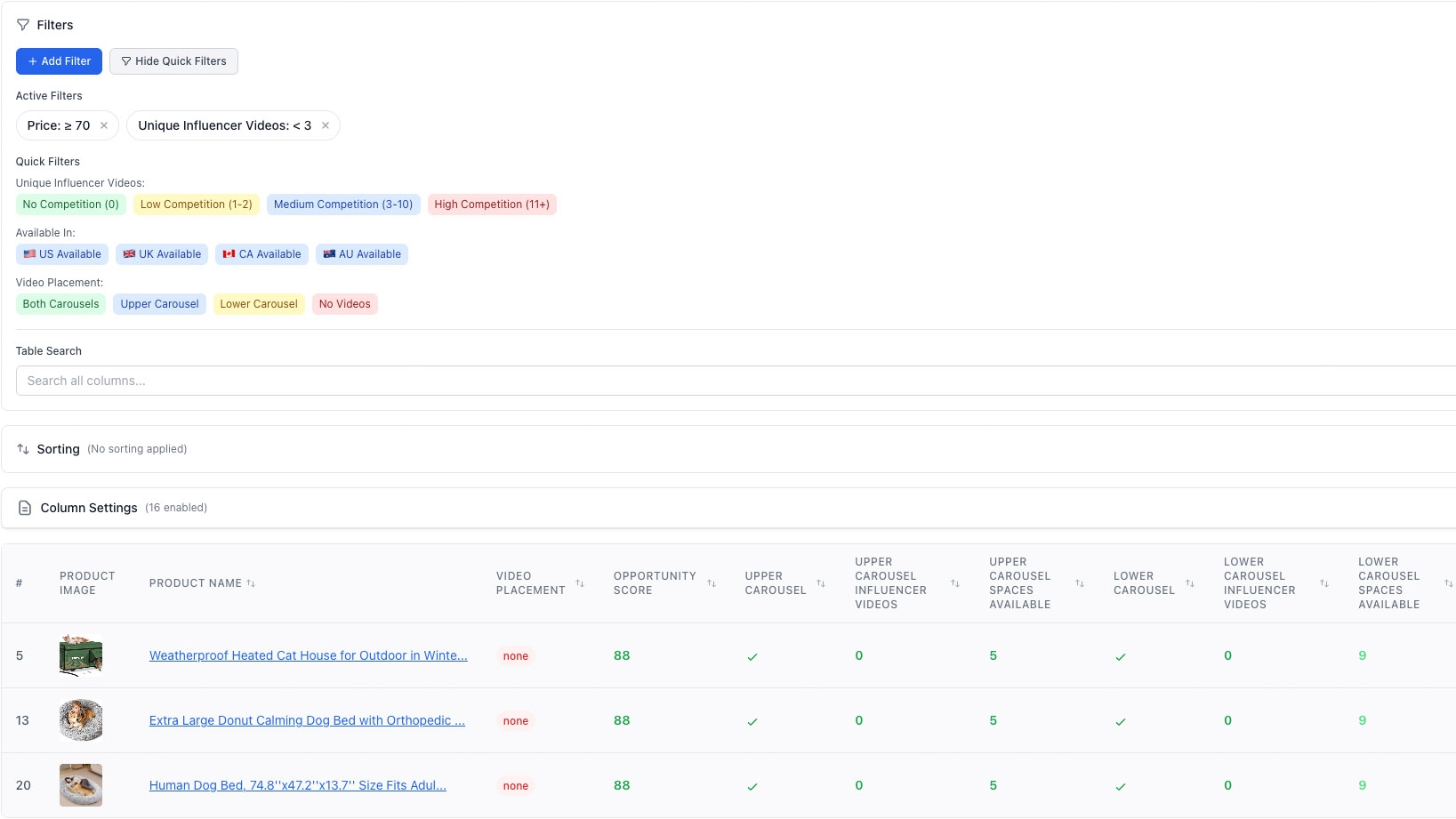This screenshot has width=1456, height=819.
Task: Click the Sorting arrows icon
Action: tap(23, 448)
